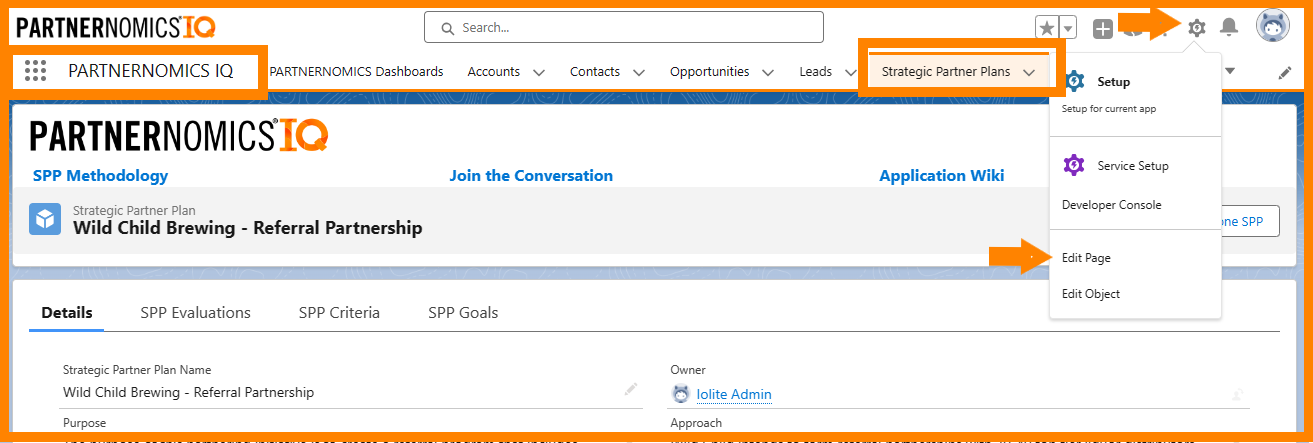The image size is (1313, 443).
Task: Open the favorites list dropdown arrow
Action: coord(1068,28)
